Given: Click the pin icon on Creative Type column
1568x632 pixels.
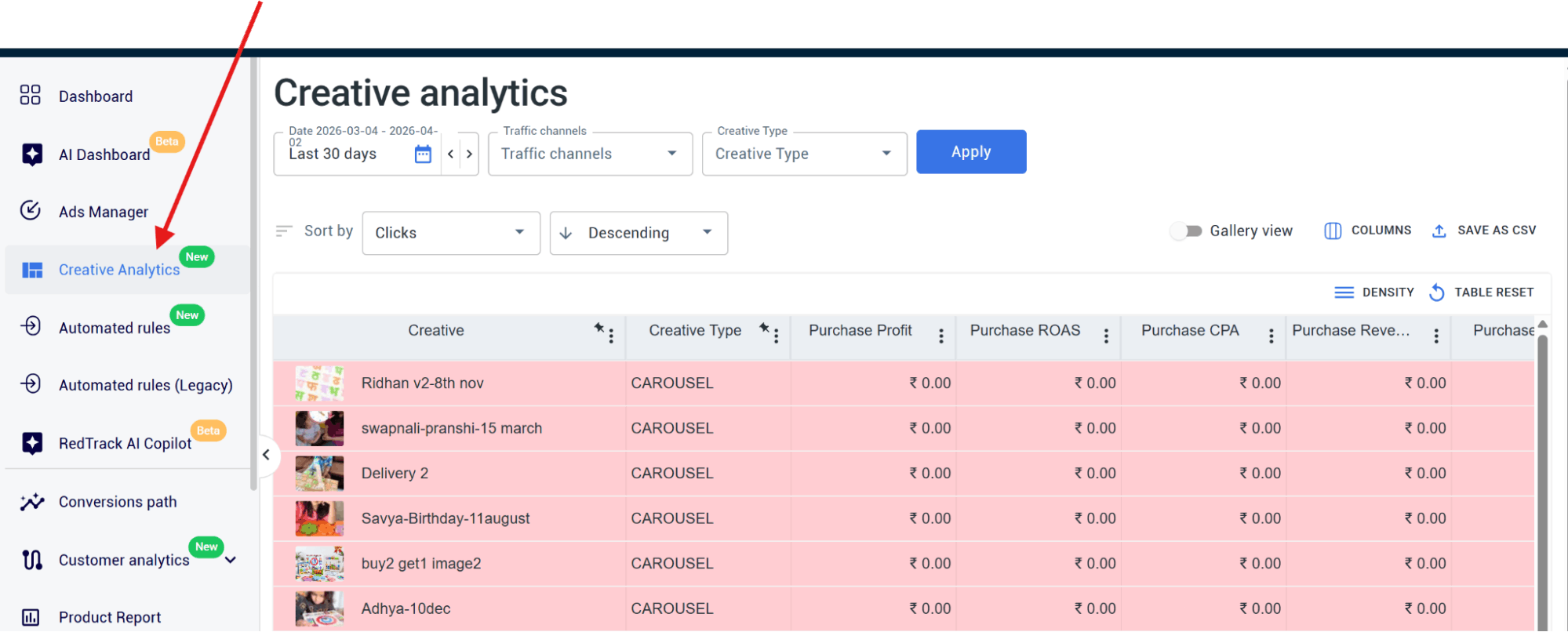Looking at the screenshot, I should [765, 328].
